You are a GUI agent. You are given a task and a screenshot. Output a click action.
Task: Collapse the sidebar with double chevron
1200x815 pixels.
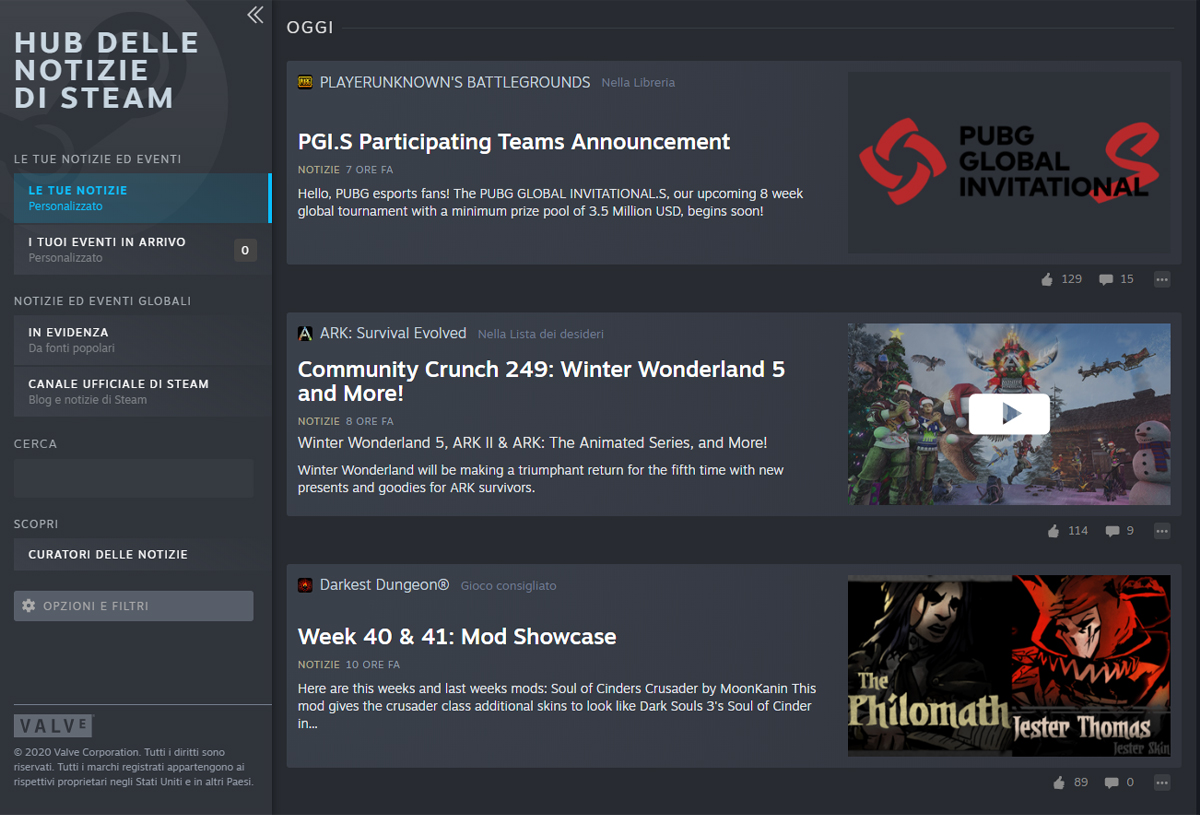point(255,14)
